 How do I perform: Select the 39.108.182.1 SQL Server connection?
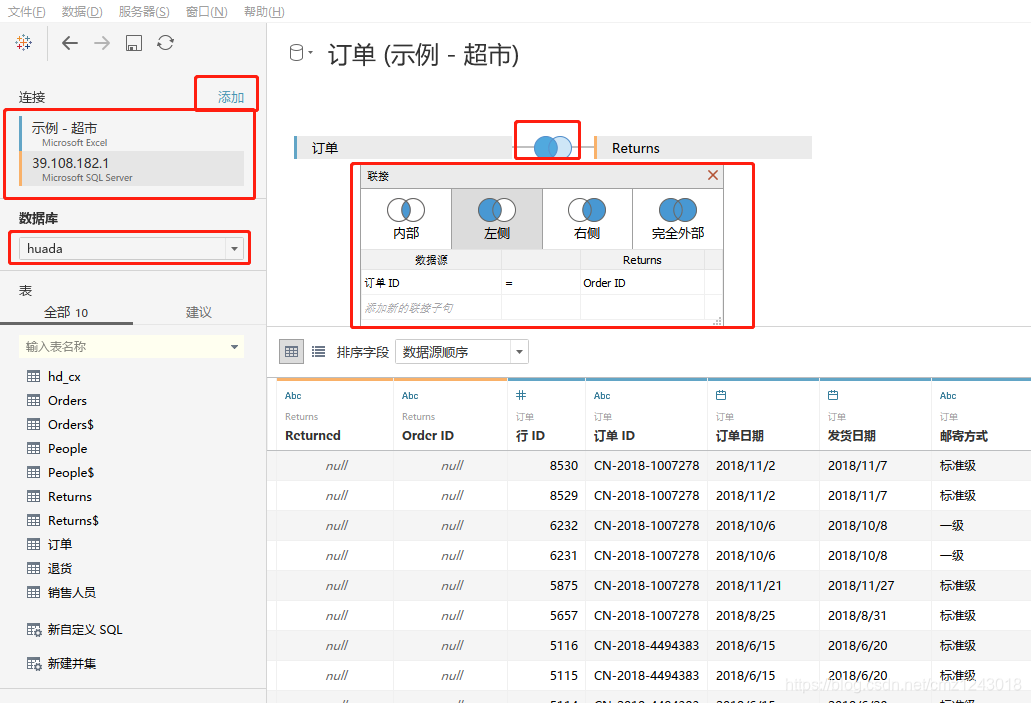click(x=132, y=169)
